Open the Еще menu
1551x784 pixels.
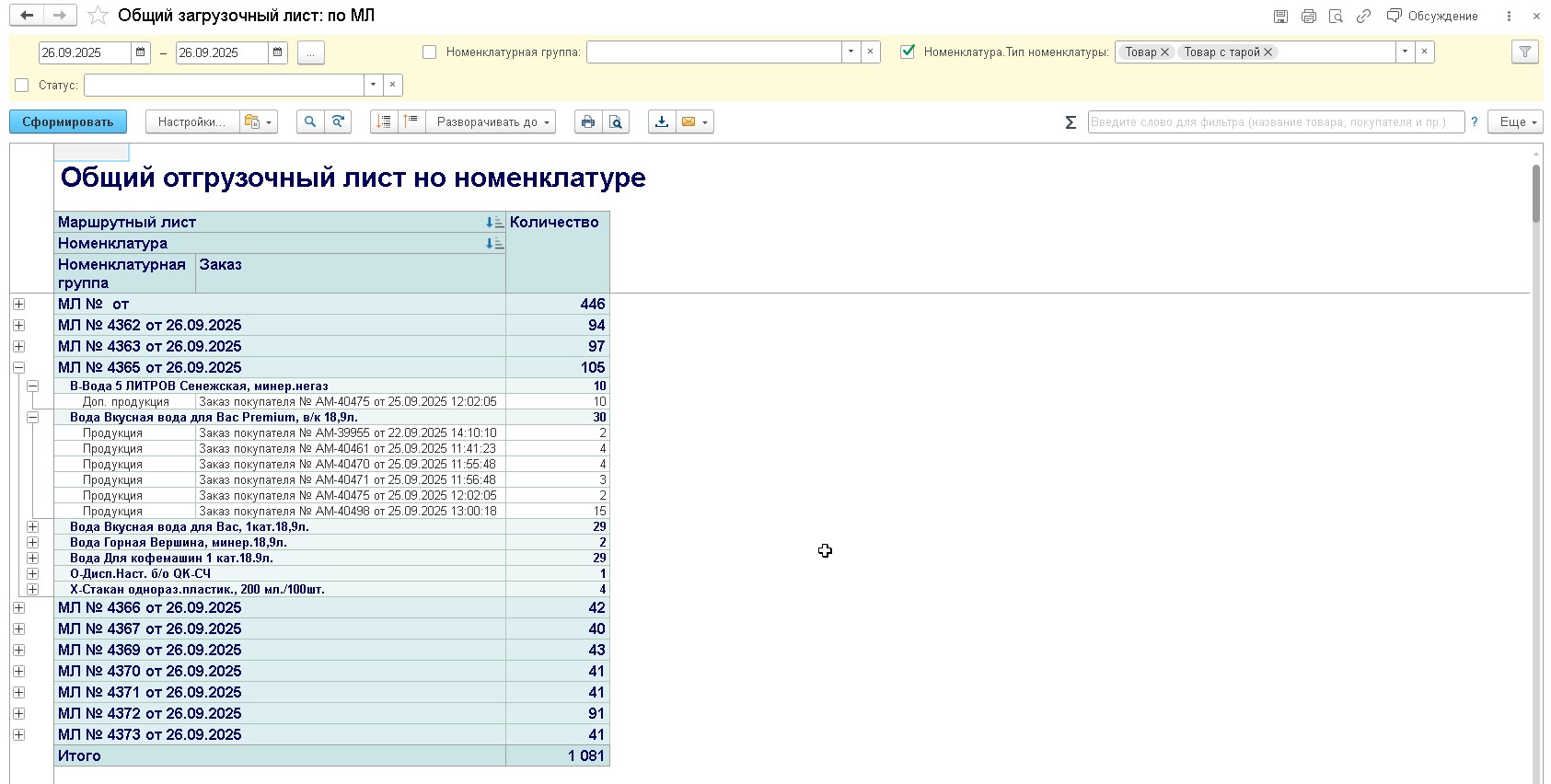[x=1518, y=121]
